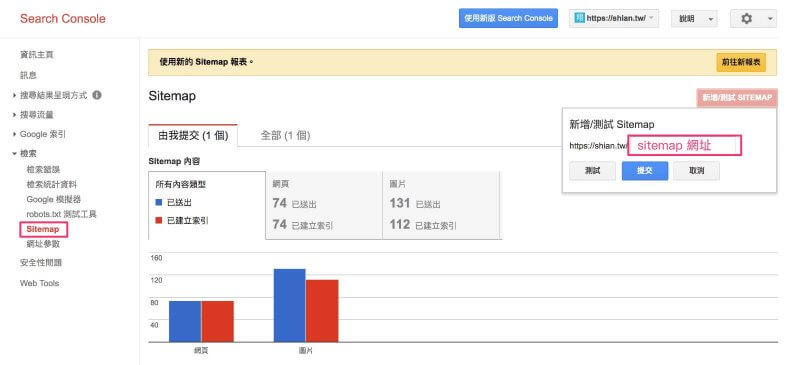This screenshot has width=800, height=365.
Task: Open Google 模擬器 in the sidebar
Action: click(54, 199)
